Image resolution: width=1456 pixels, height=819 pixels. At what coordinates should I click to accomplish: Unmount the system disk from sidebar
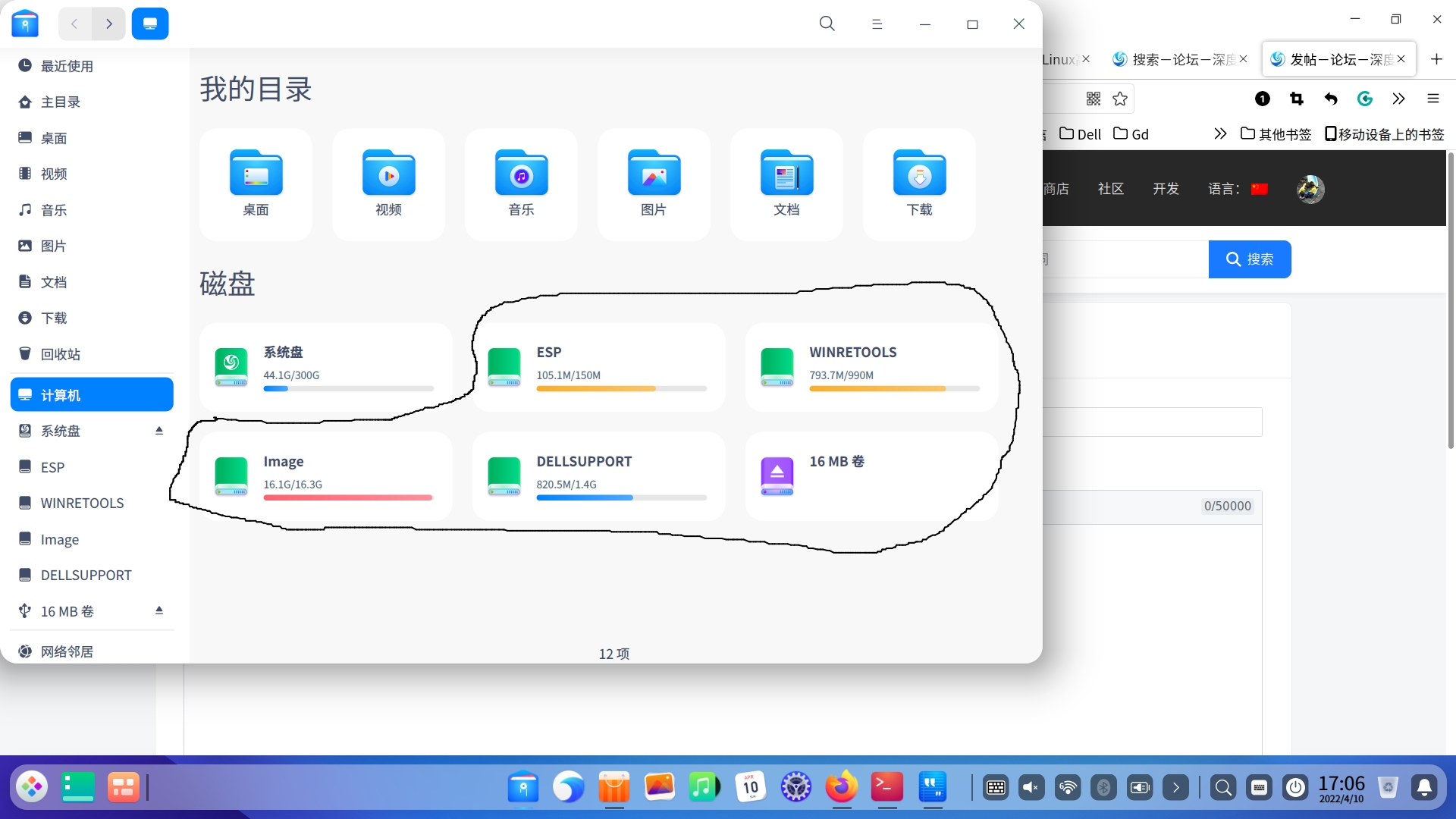pyautogui.click(x=159, y=431)
